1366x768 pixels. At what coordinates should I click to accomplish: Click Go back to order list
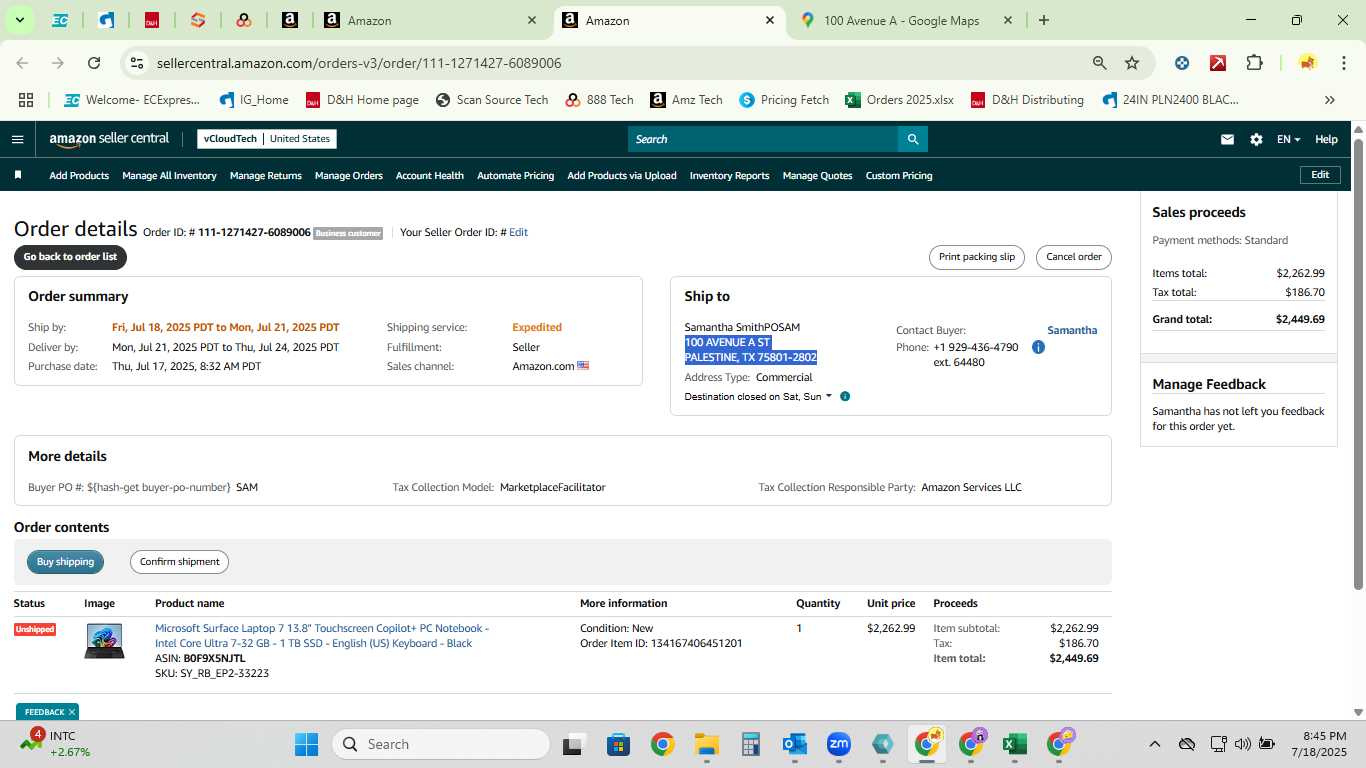70,257
